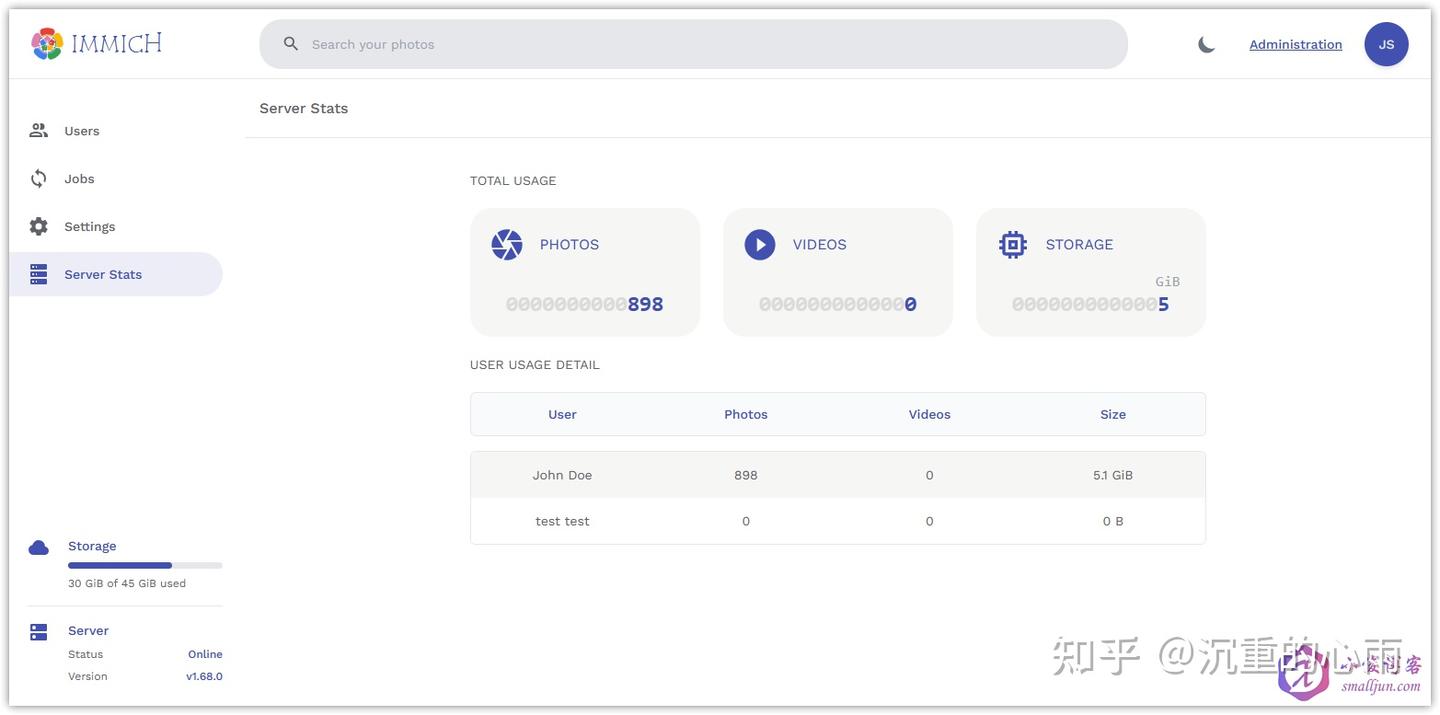Click the Jobs sync icon
Screen dimensions: 1440x715
[39, 178]
